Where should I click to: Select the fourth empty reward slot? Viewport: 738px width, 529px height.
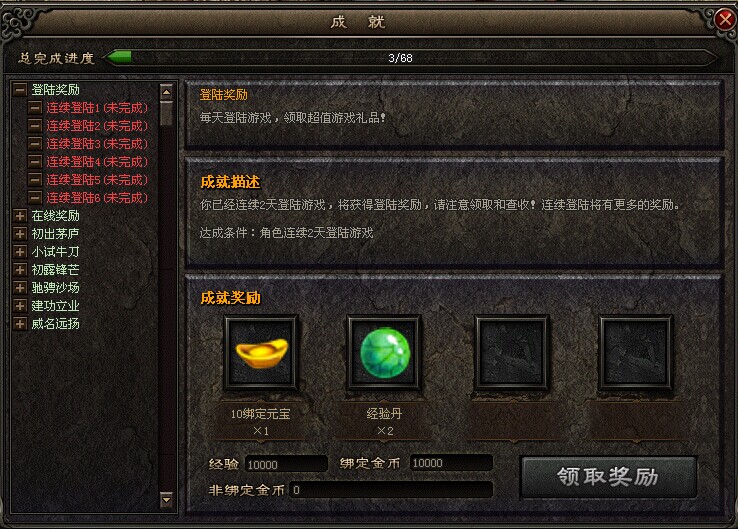pos(635,353)
